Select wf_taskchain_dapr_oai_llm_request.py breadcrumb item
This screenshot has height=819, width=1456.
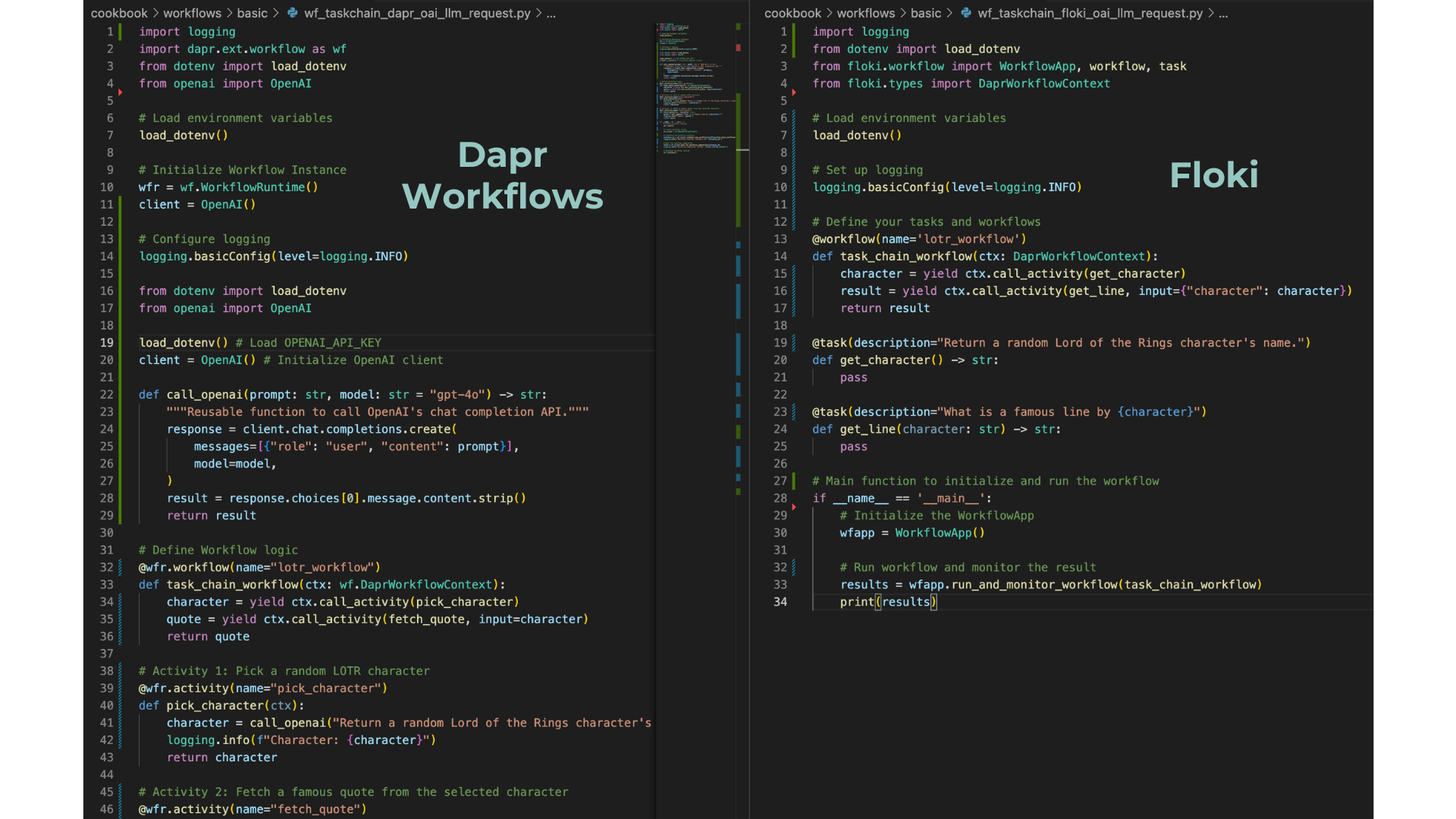pyautogui.click(x=417, y=13)
